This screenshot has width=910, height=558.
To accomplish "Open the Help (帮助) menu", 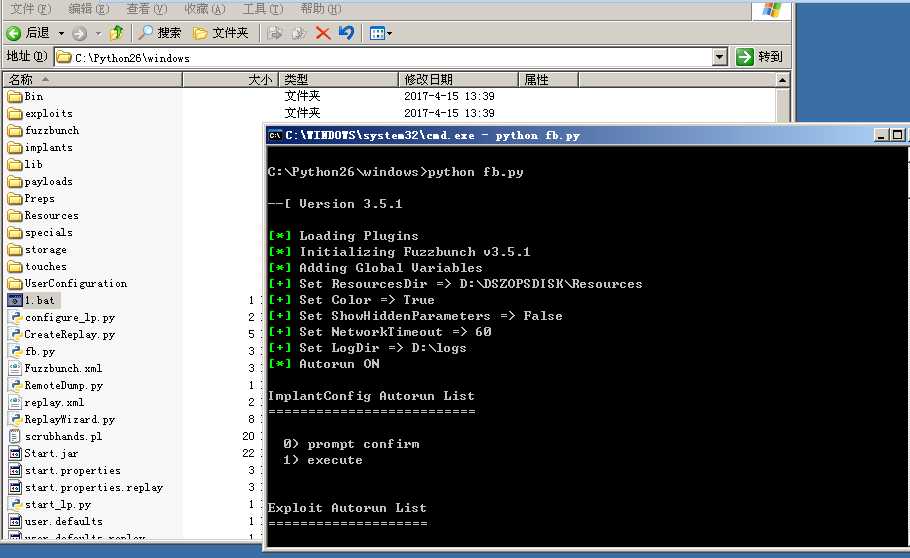I will pyautogui.click(x=321, y=9).
